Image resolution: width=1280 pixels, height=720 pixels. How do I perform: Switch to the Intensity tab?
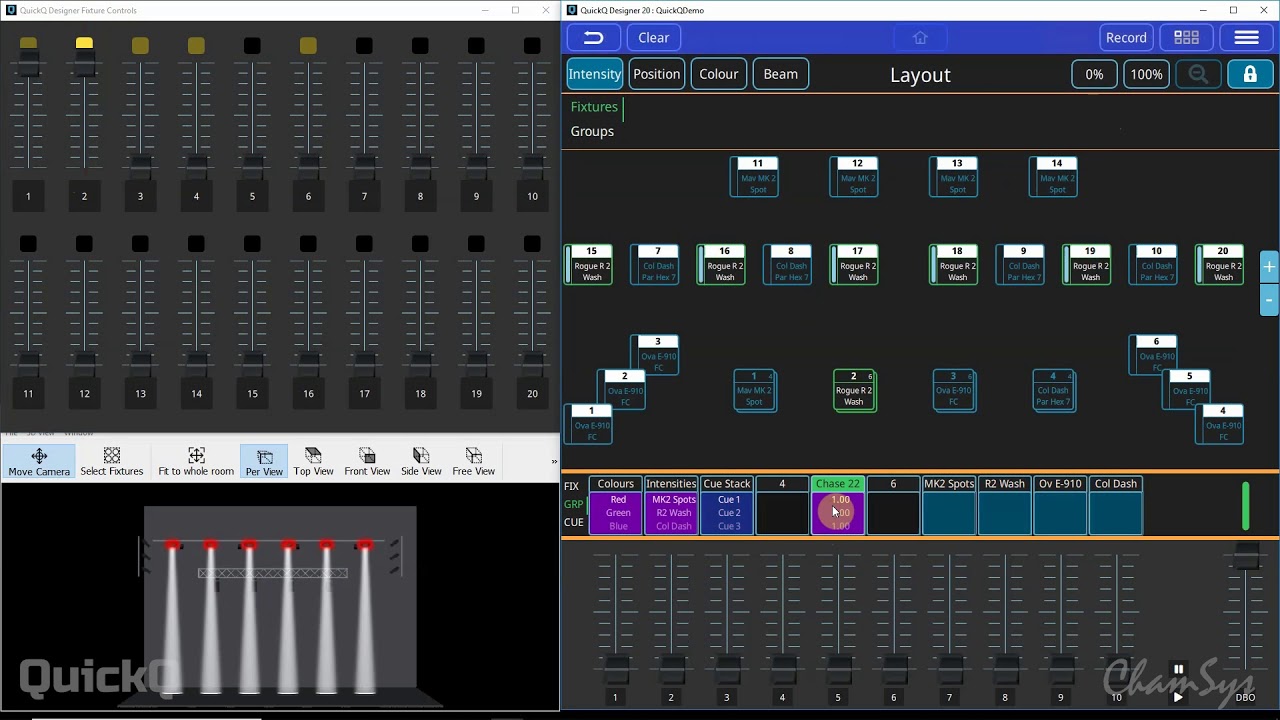(x=595, y=74)
